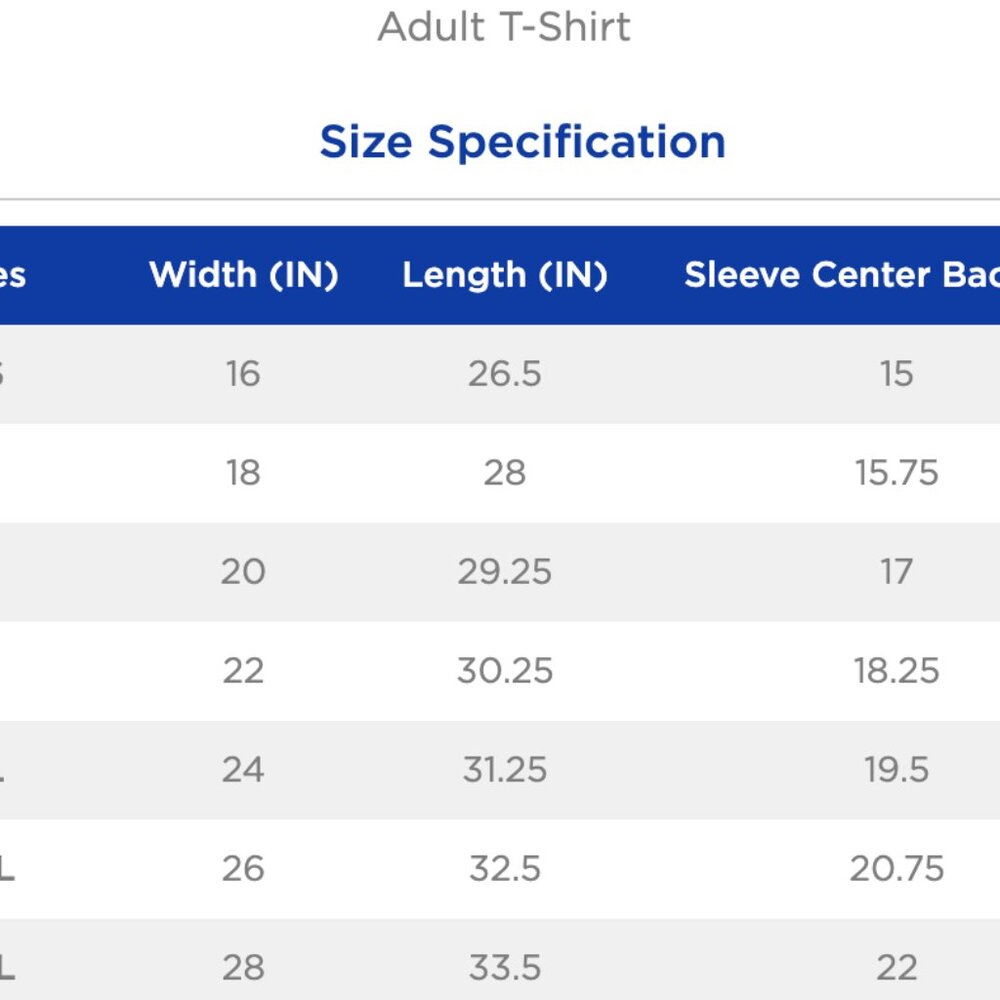Click the width value 24

[x=243, y=770]
